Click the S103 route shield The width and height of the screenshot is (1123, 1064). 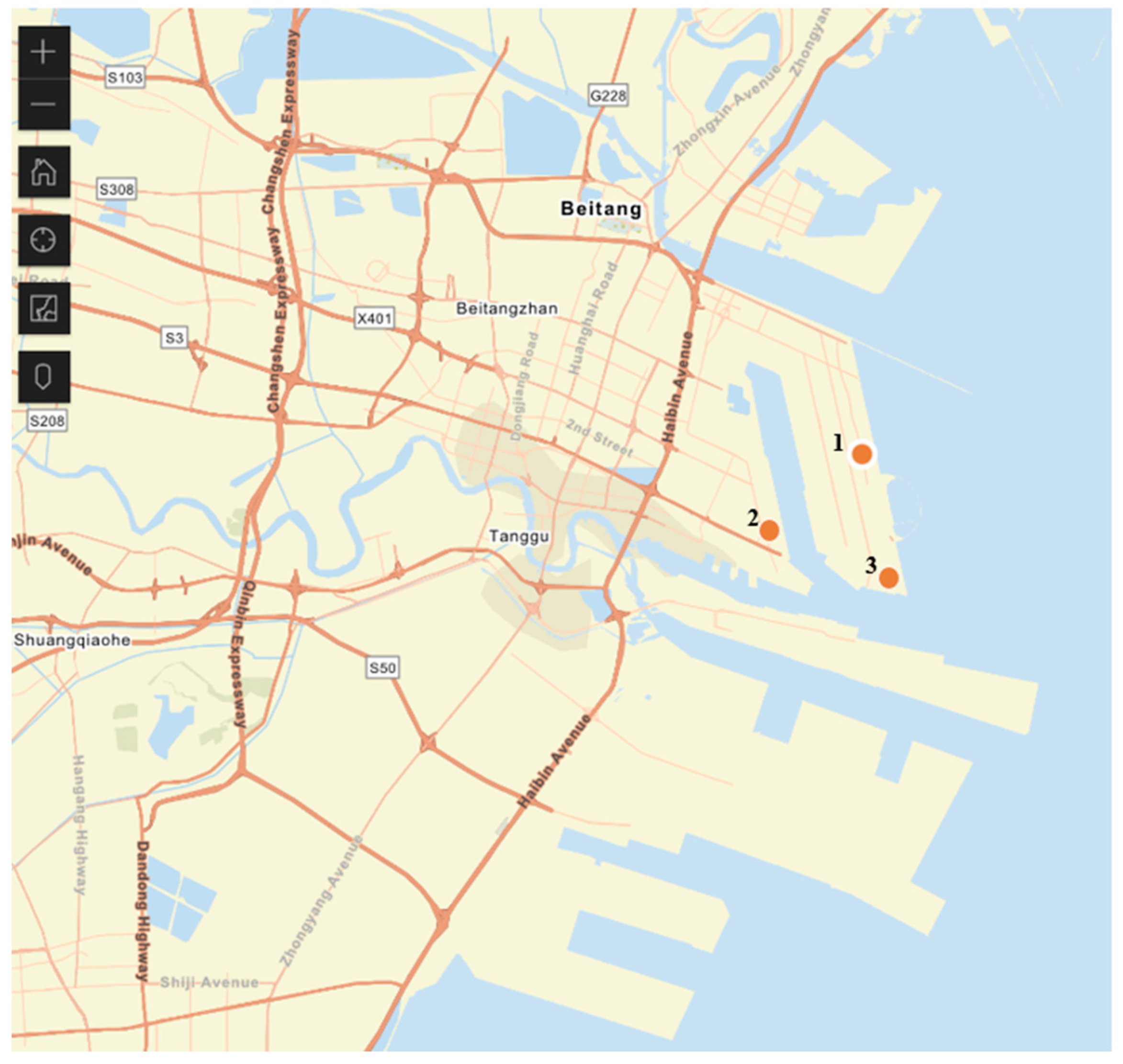click(125, 78)
